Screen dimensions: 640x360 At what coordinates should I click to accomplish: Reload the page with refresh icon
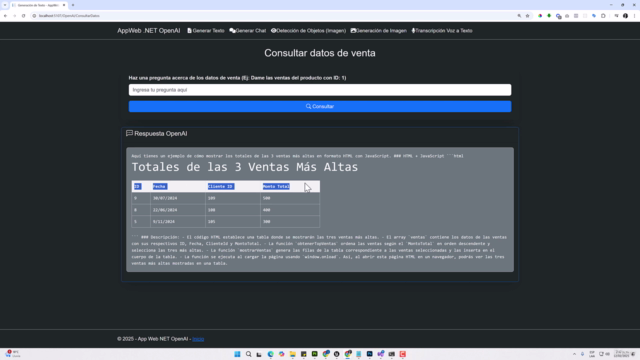[23, 16]
